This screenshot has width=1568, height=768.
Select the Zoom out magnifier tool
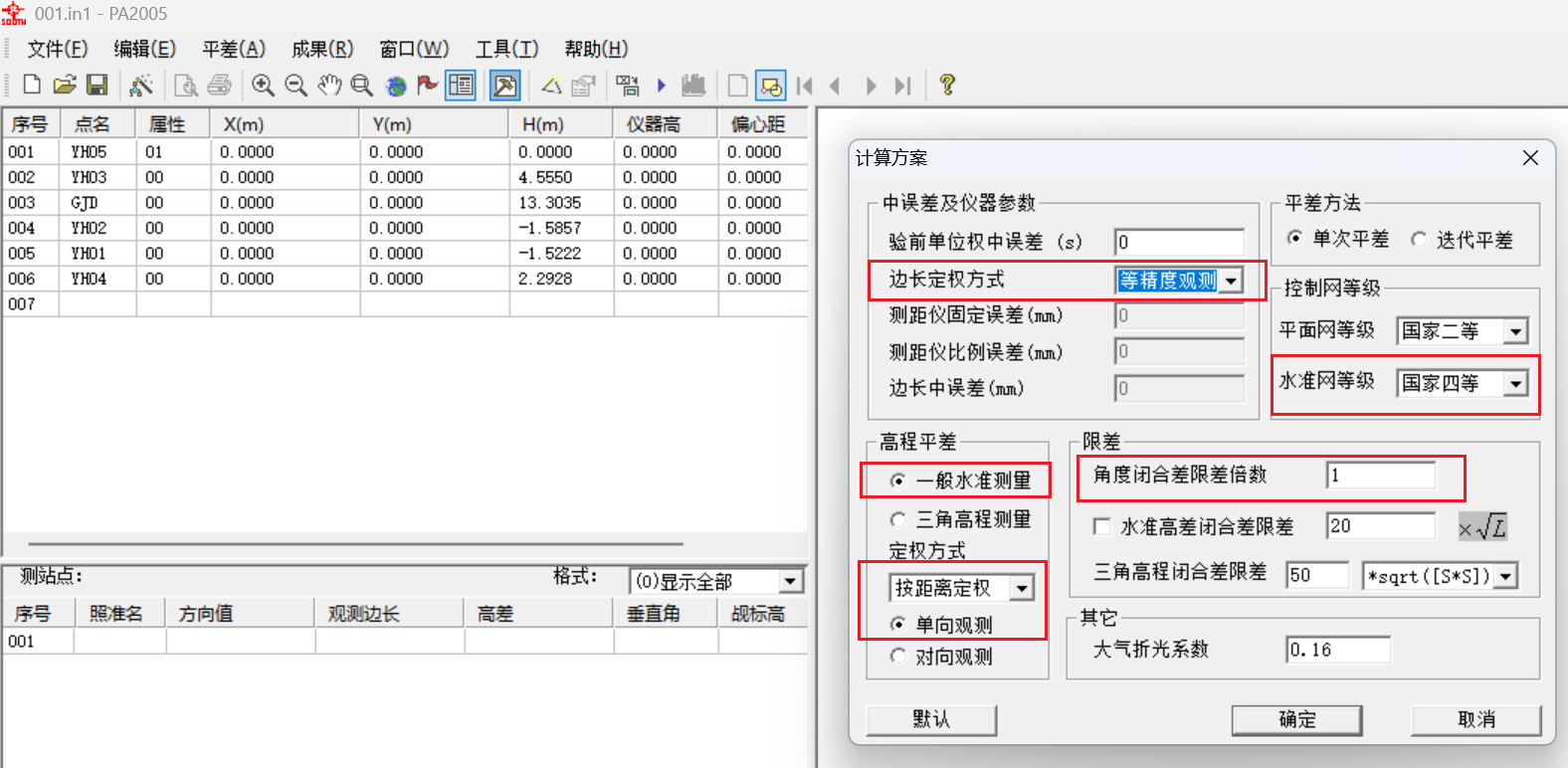click(x=295, y=86)
